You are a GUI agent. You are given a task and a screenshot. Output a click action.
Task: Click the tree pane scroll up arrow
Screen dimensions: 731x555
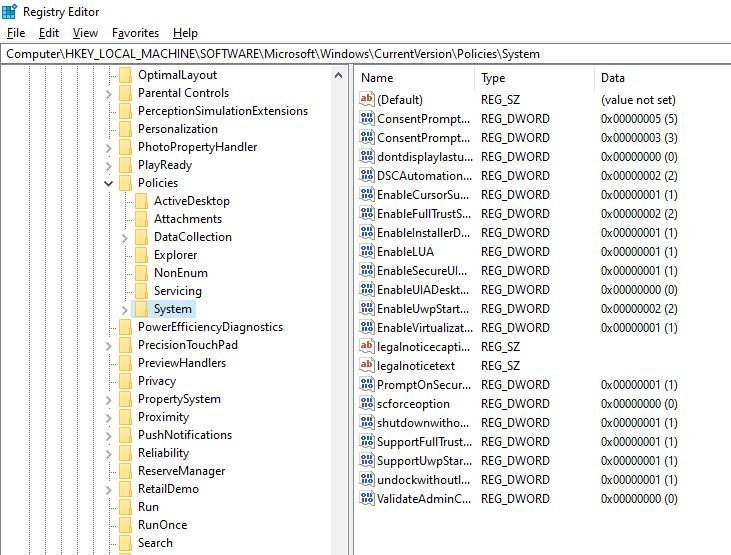tap(338, 75)
